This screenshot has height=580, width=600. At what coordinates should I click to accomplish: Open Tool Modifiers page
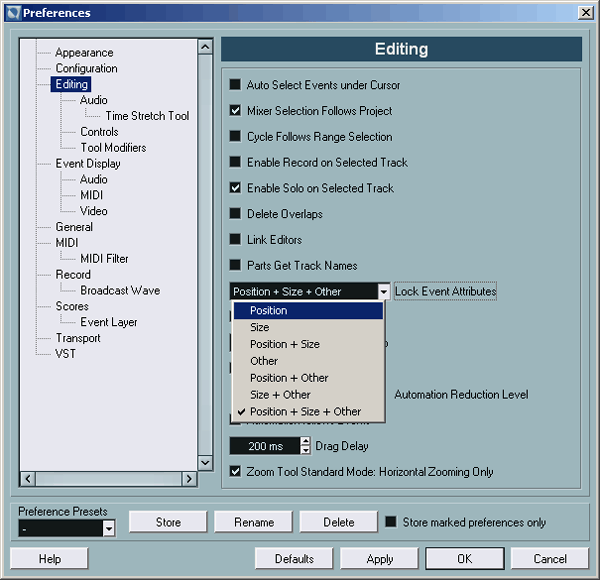(113, 147)
